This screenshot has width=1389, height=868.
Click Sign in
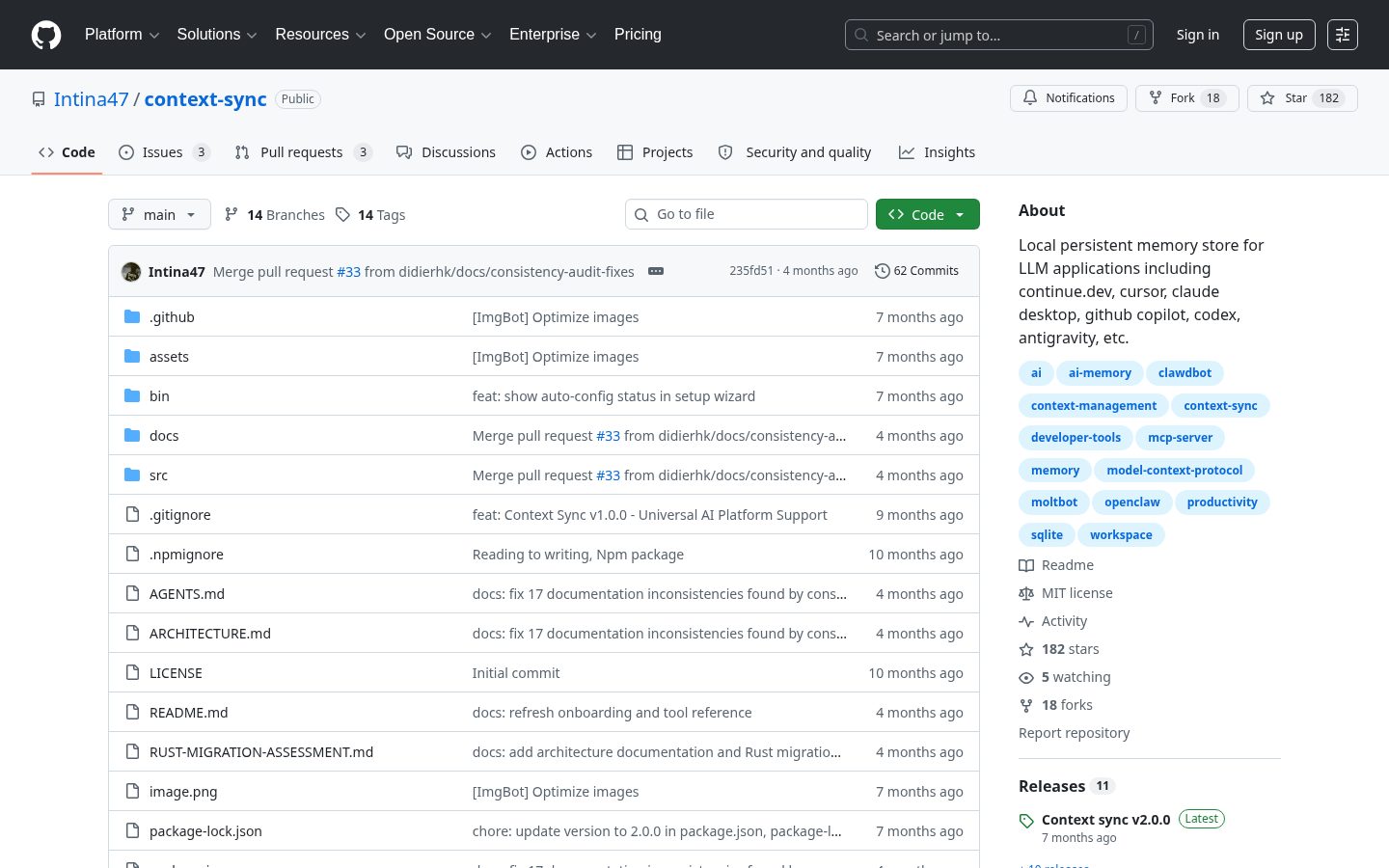tap(1197, 35)
